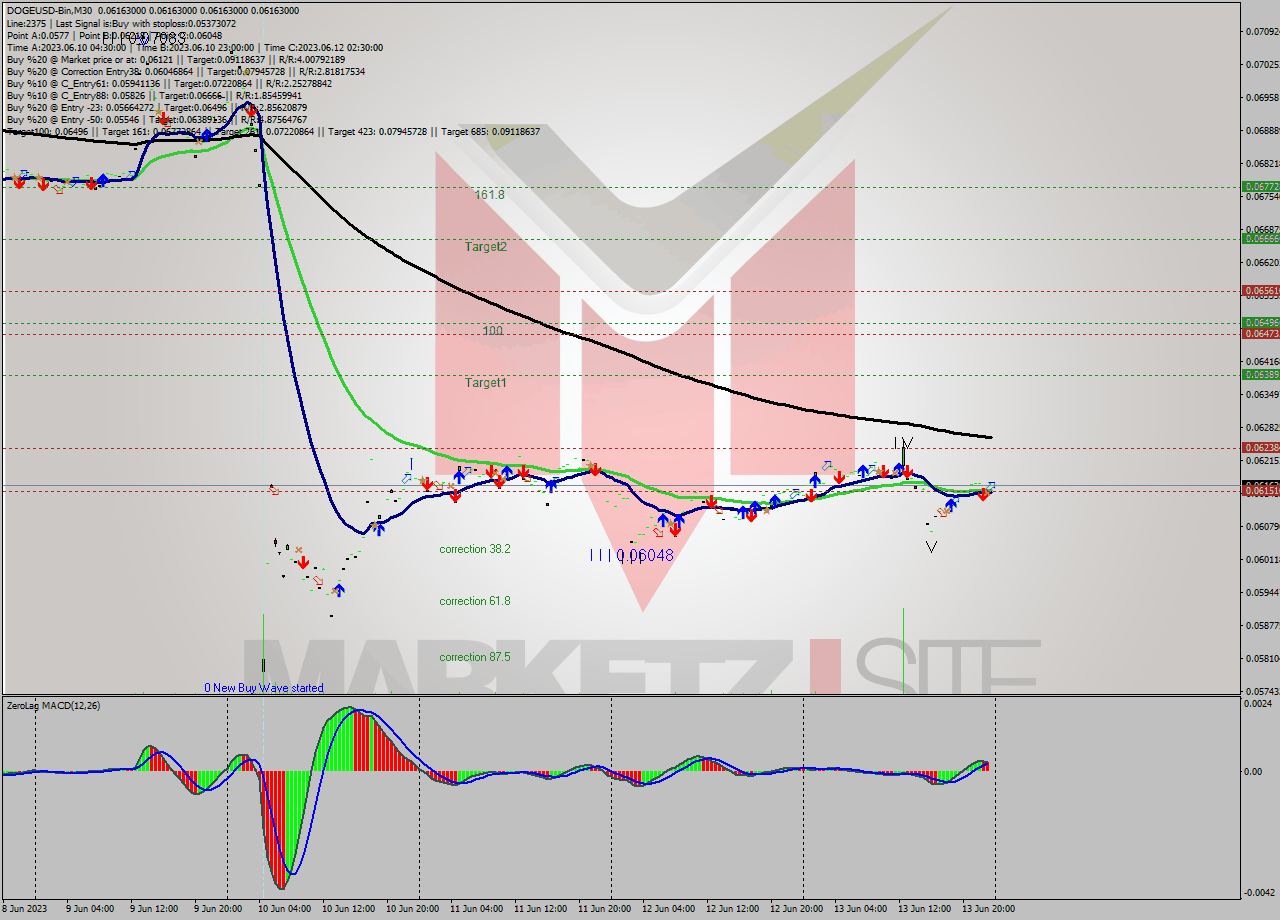Select the '0 New Buy Wave started' text
Image resolution: width=1280 pixels, height=920 pixels.
coord(264,688)
